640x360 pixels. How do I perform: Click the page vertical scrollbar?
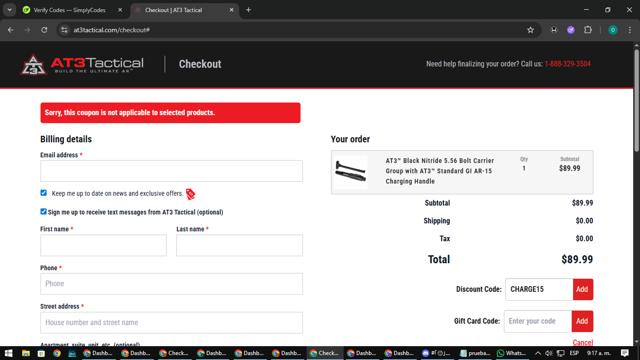tap(636, 100)
